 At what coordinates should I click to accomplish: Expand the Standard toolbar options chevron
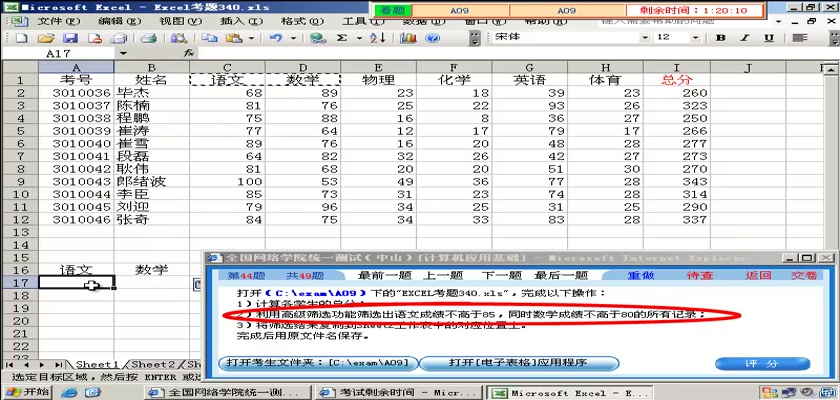click(x=475, y=38)
